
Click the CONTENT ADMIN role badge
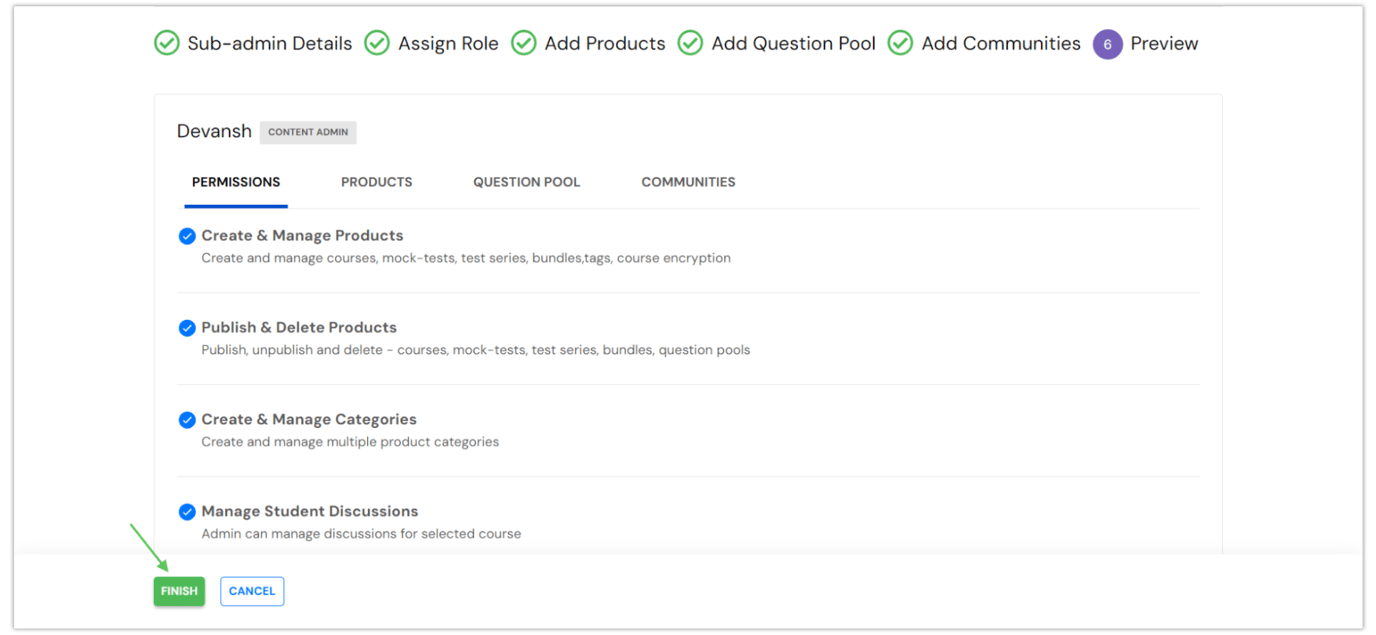(x=308, y=132)
